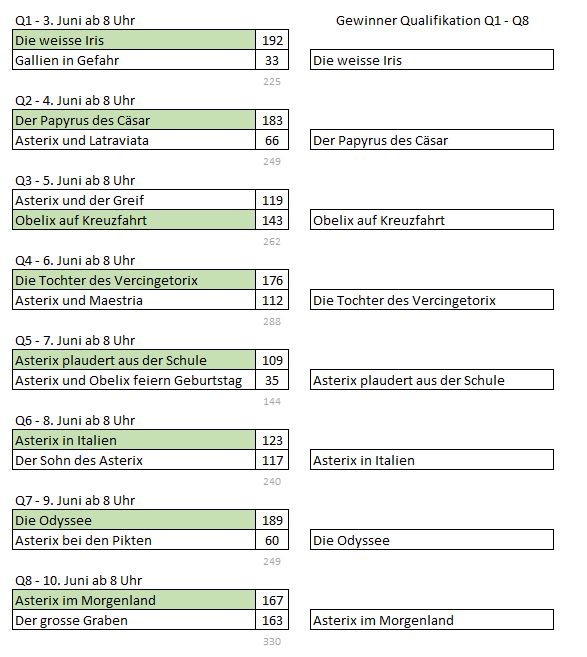Select the 'Gallien in Gefahr' cell

[x=134, y=60]
